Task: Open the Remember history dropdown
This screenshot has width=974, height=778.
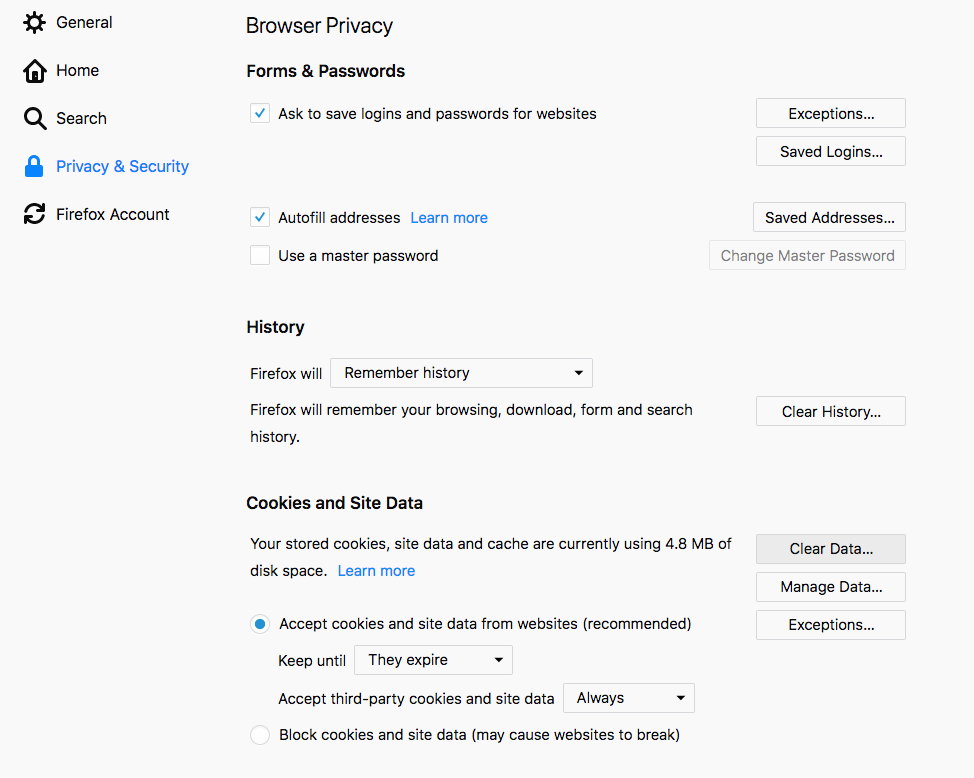Action: tap(461, 373)
